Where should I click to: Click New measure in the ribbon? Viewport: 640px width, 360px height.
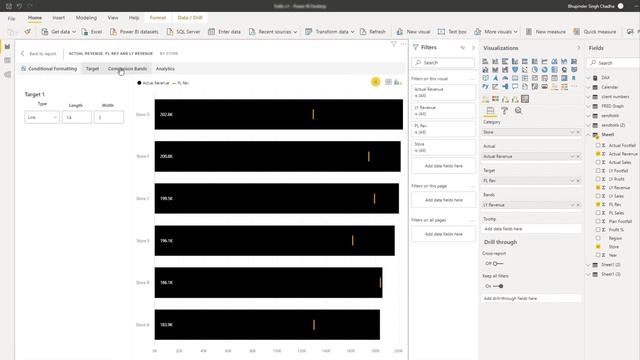click(546, 31)
